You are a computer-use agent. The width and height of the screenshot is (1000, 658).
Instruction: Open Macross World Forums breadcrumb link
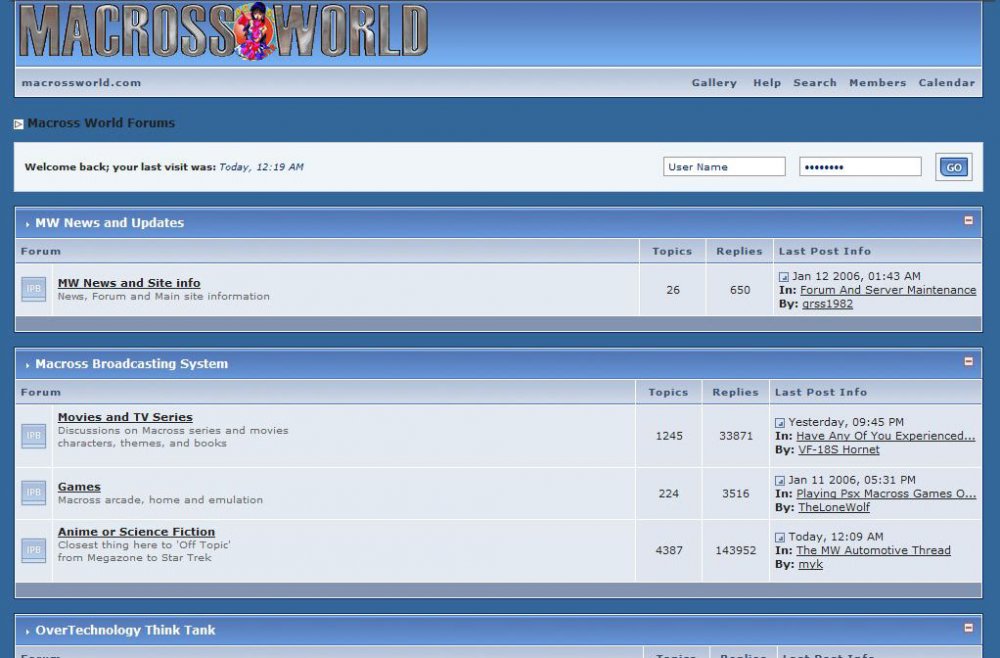point(101,123)
